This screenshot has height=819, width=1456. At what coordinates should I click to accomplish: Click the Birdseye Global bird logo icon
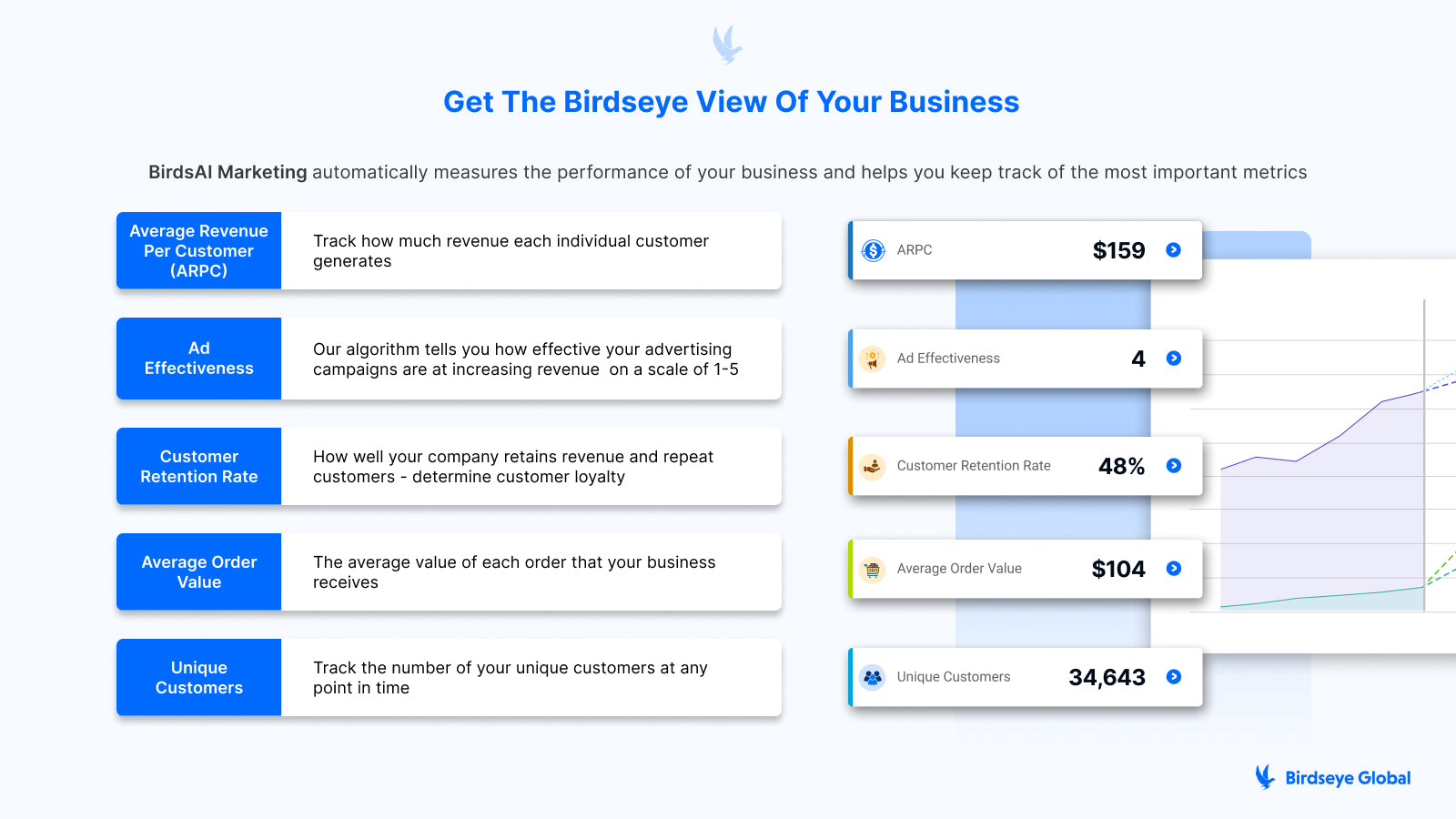click(1265, 776)
